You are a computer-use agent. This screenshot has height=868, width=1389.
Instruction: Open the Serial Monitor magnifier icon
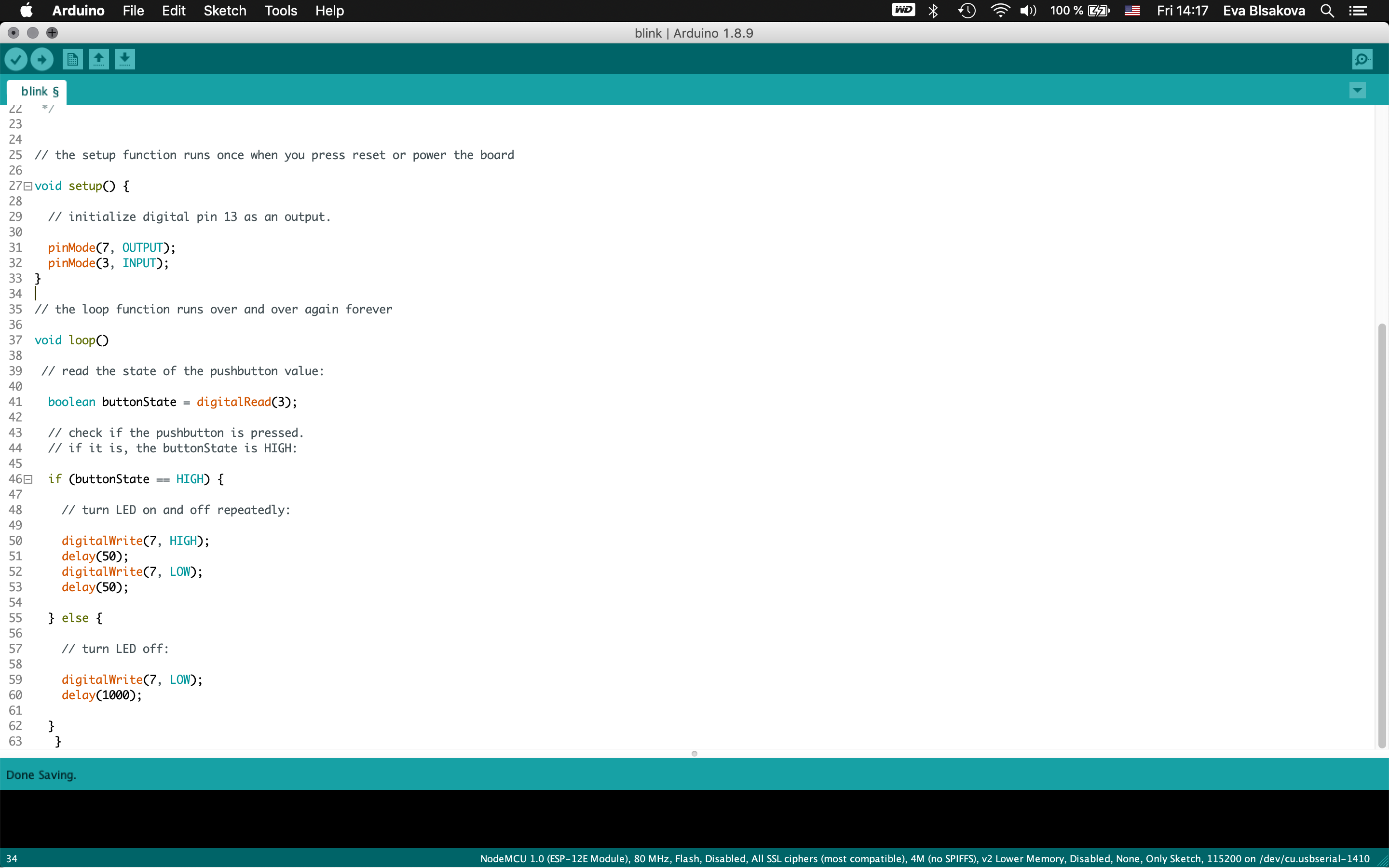1362,59
